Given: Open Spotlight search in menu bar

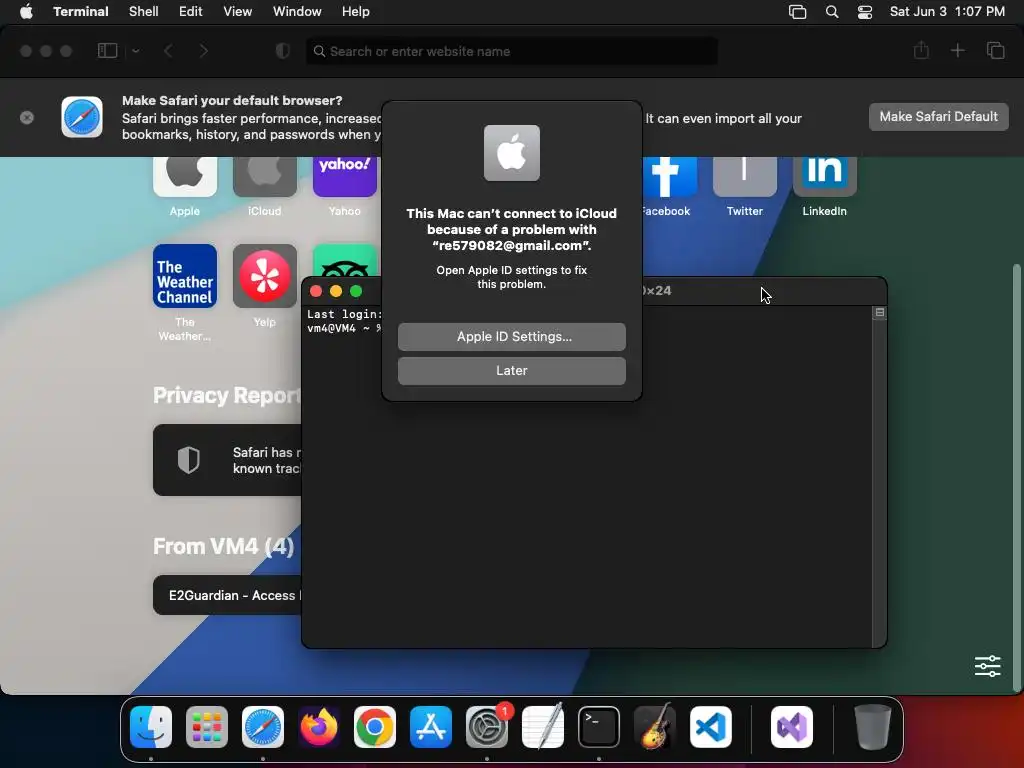Looking at the screenshot, I should pos(832,12).
